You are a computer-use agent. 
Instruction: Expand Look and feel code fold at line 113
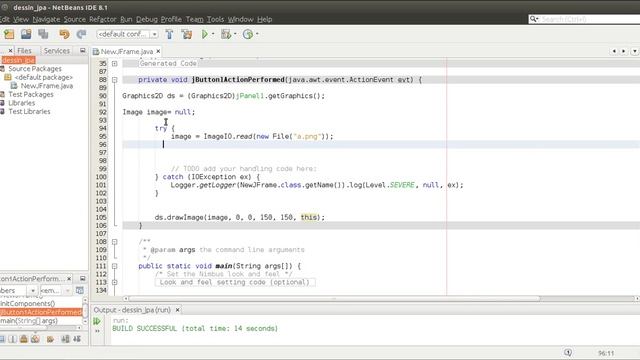115,282
